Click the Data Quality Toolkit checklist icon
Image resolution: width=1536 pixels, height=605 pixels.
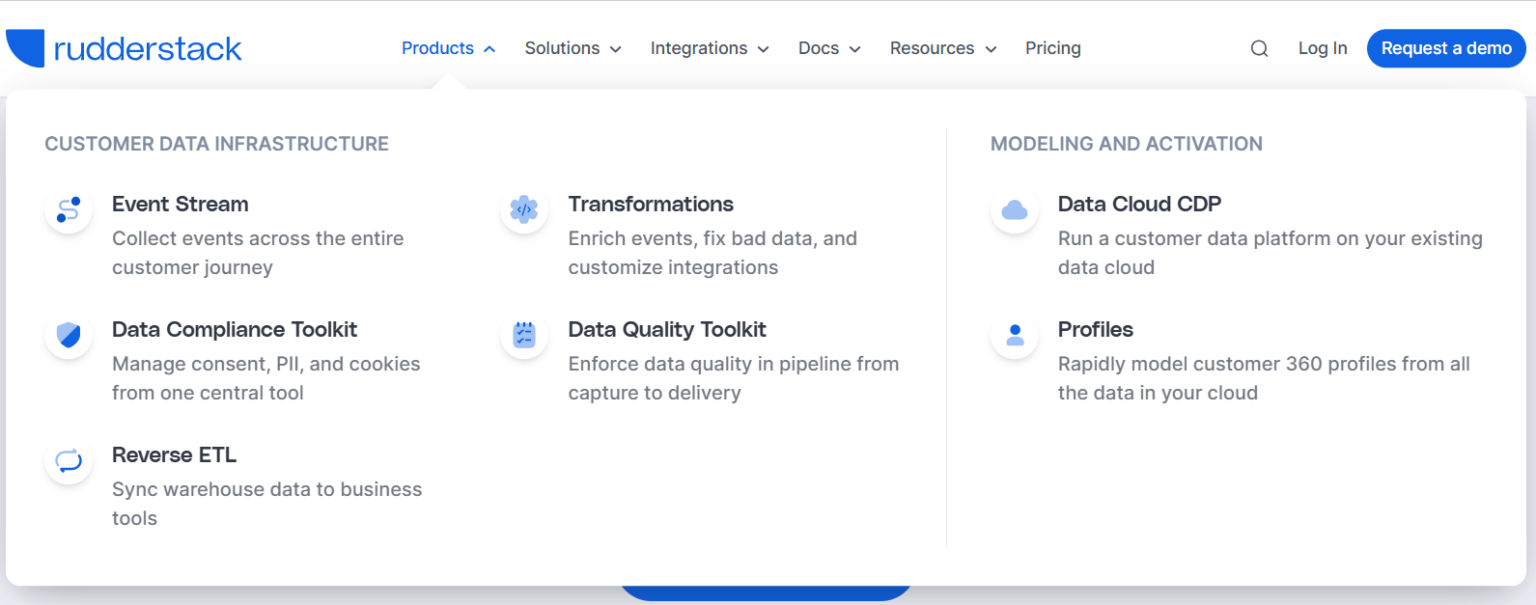(x=524, y=335)
